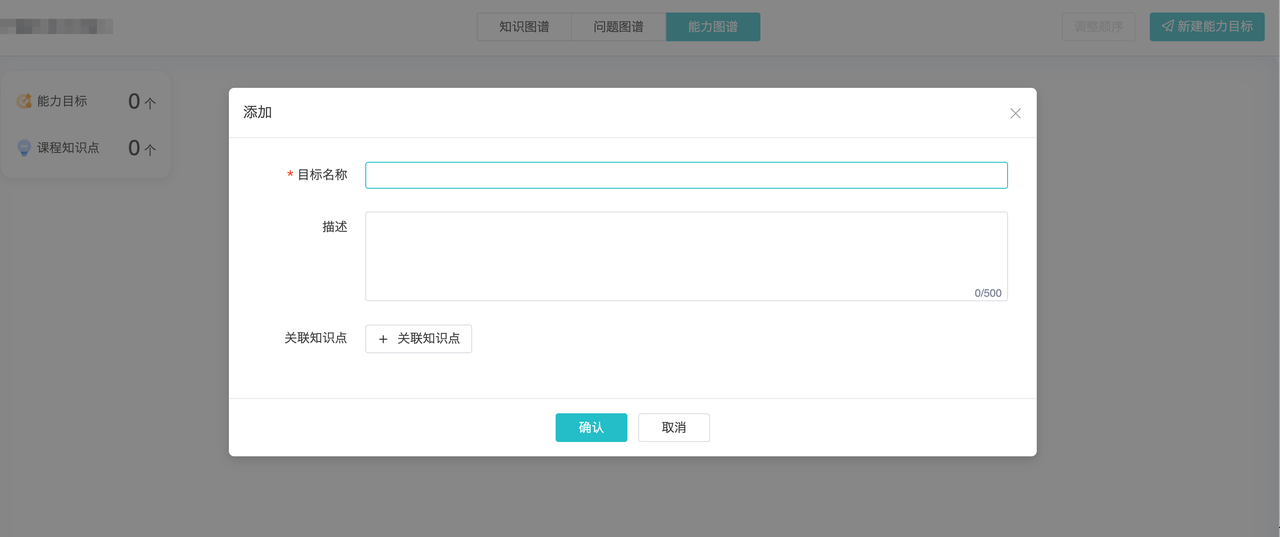
Task: Confirm the form with 确认 button
Action: coord(591,427)
